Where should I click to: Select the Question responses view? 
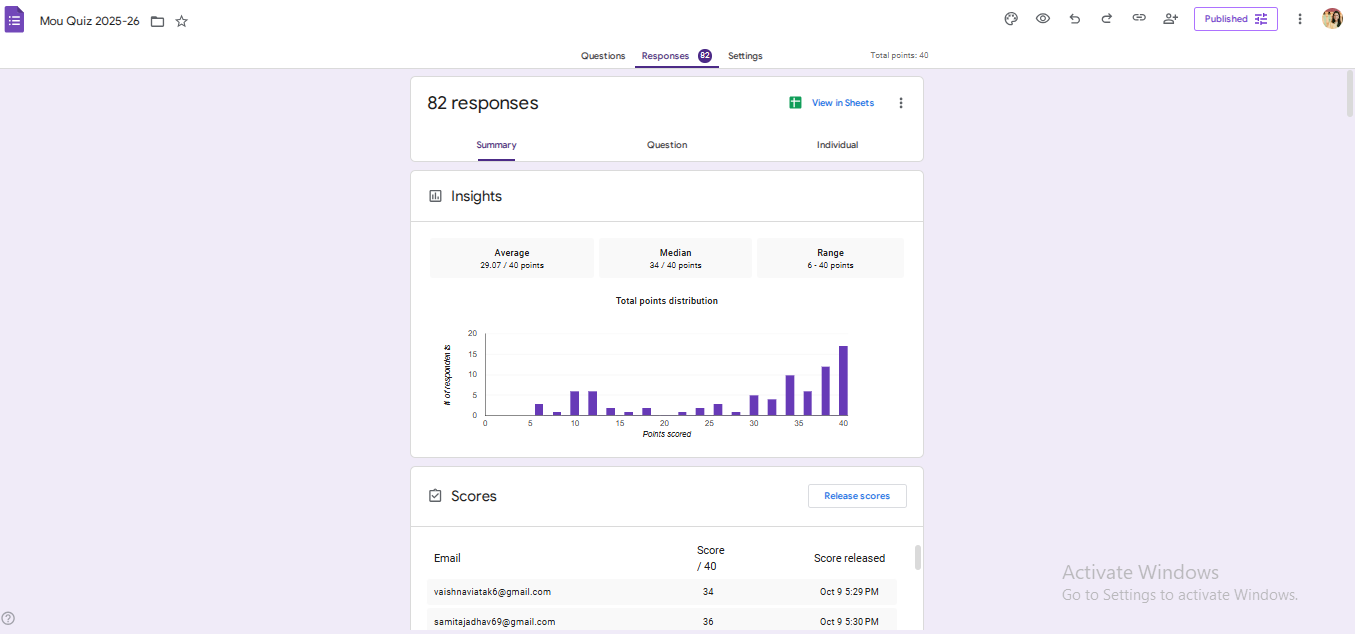click(667, 145)
